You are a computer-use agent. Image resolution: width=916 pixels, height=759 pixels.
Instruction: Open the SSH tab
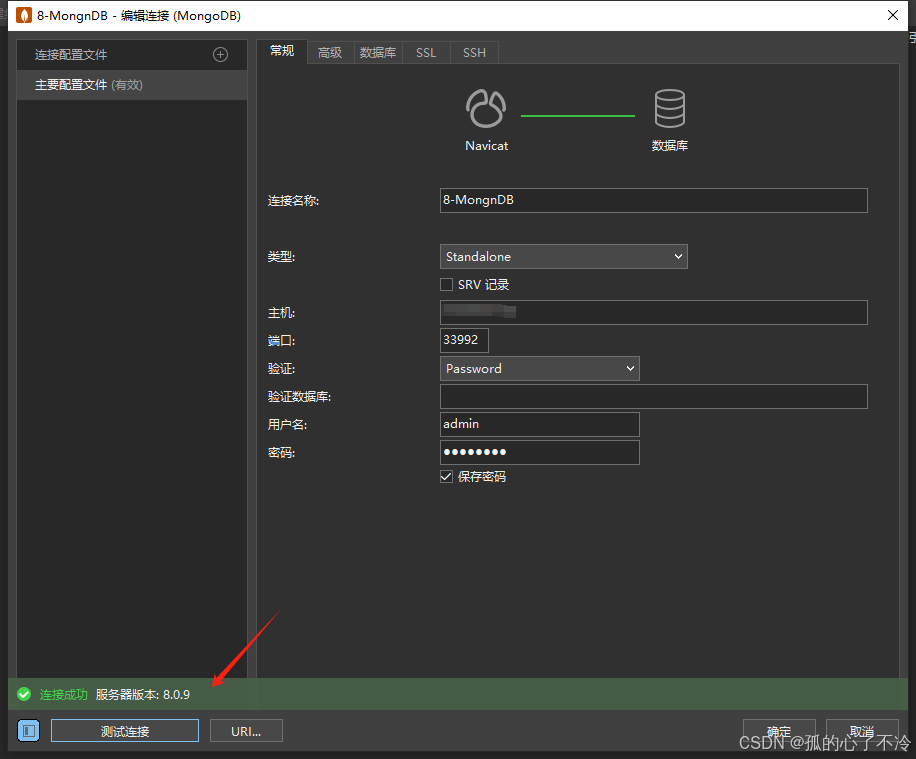474,53
